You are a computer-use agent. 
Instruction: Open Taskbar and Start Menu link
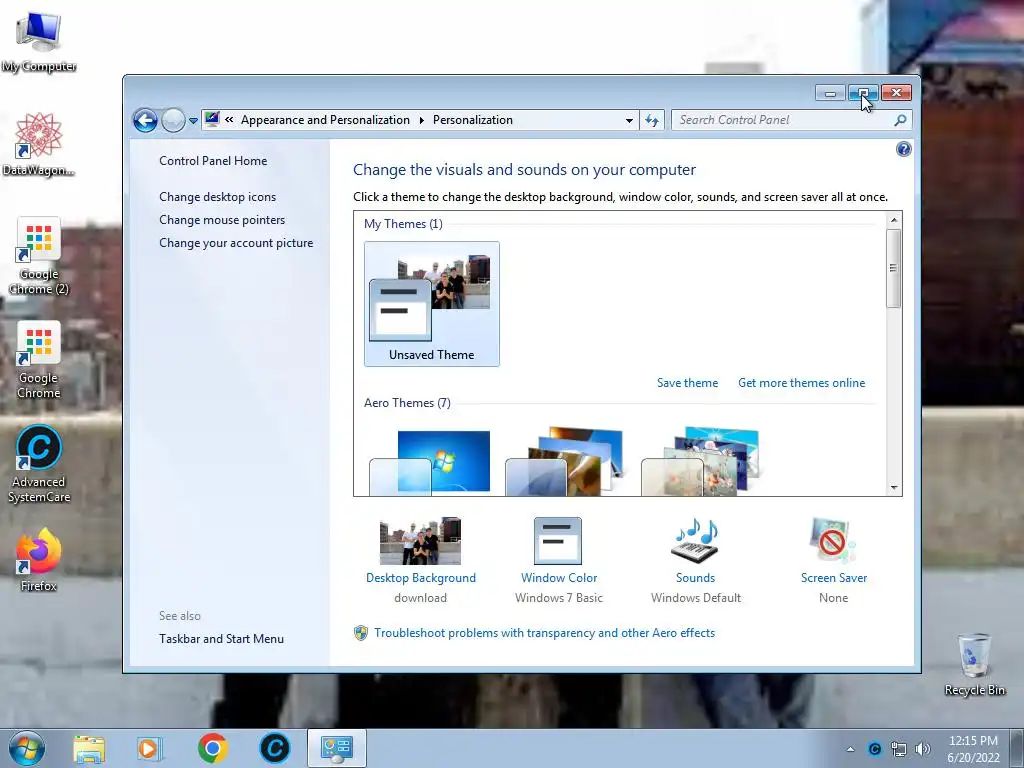coord(221,639)
